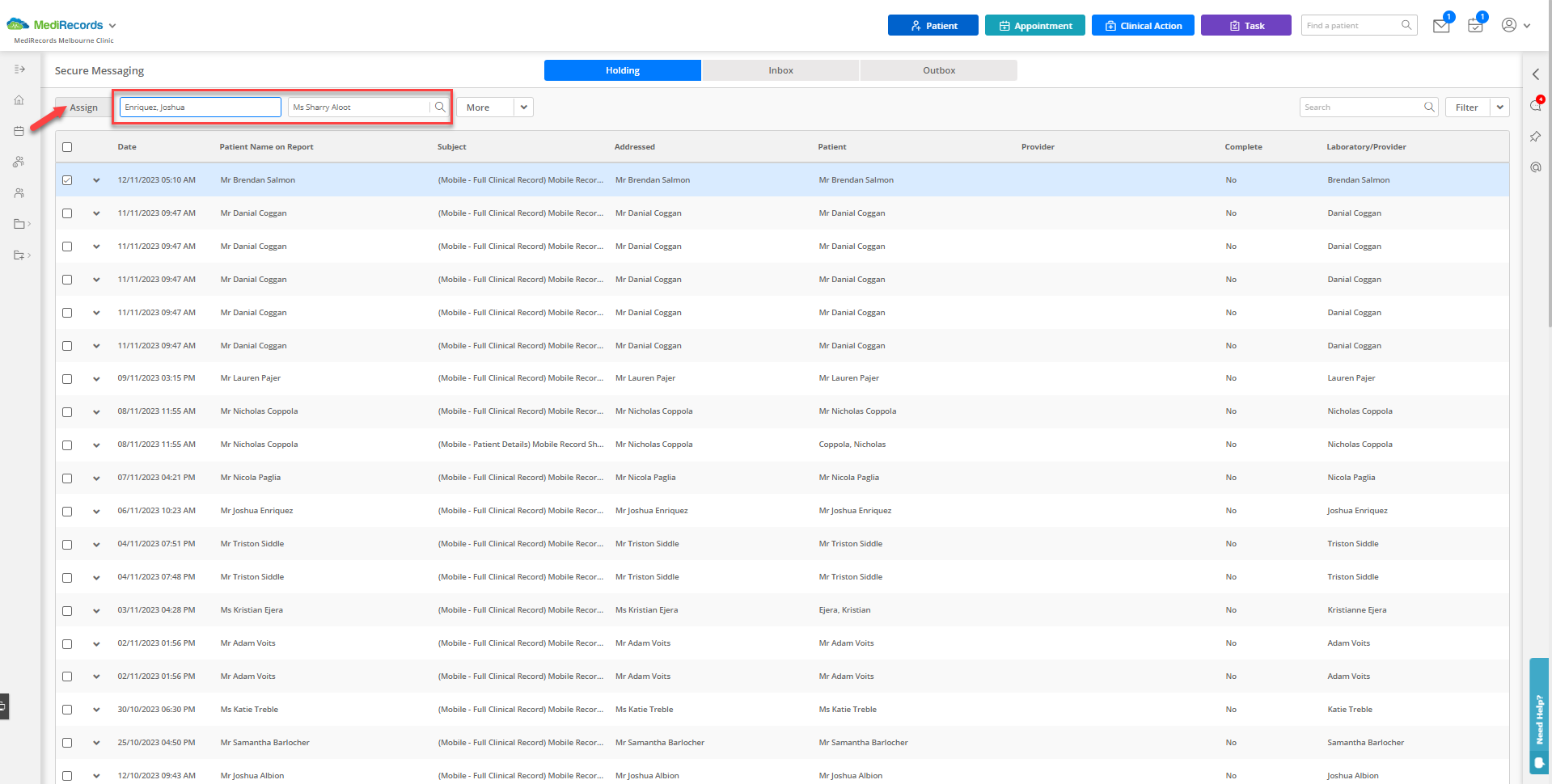The image size is (1552, 784).
Task: Switch to the Outbox tab
Action: [939, 70]
